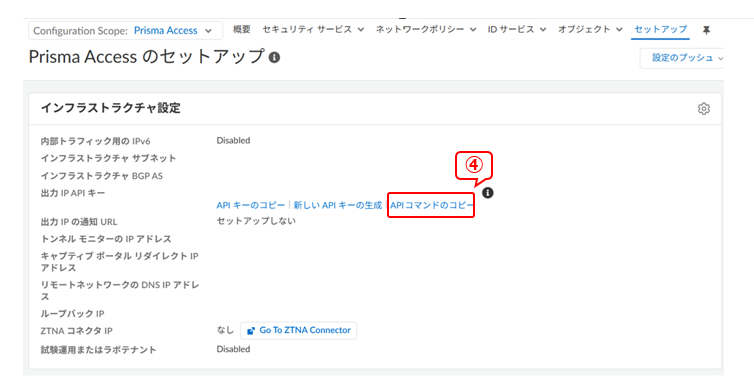Open Configuration Scope Prisma Access dropdown
The image size is (754, 391).
click(x=125, y=30)
